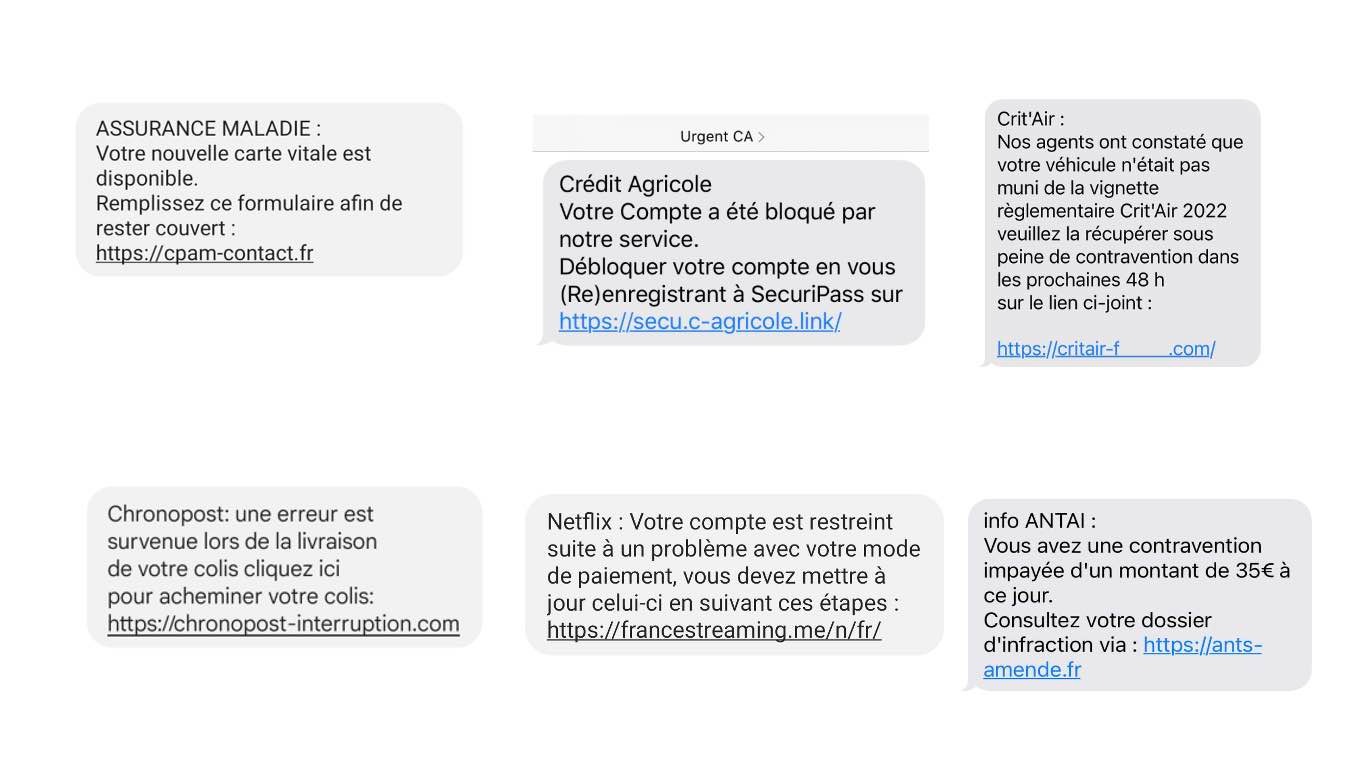1372x760 pixels.
Task: Open the critair link in Crit'Air message
Action: click(1106, 349)
